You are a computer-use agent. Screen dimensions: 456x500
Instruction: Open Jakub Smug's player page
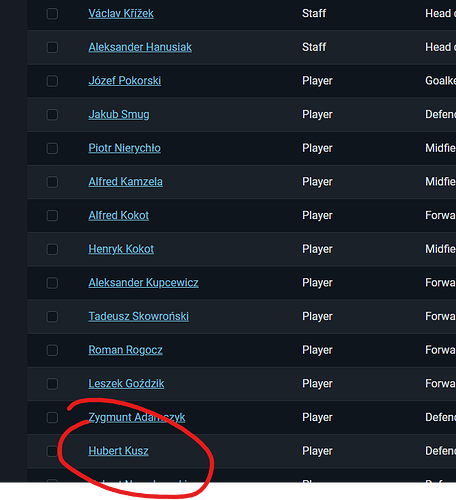coord(119,115)
